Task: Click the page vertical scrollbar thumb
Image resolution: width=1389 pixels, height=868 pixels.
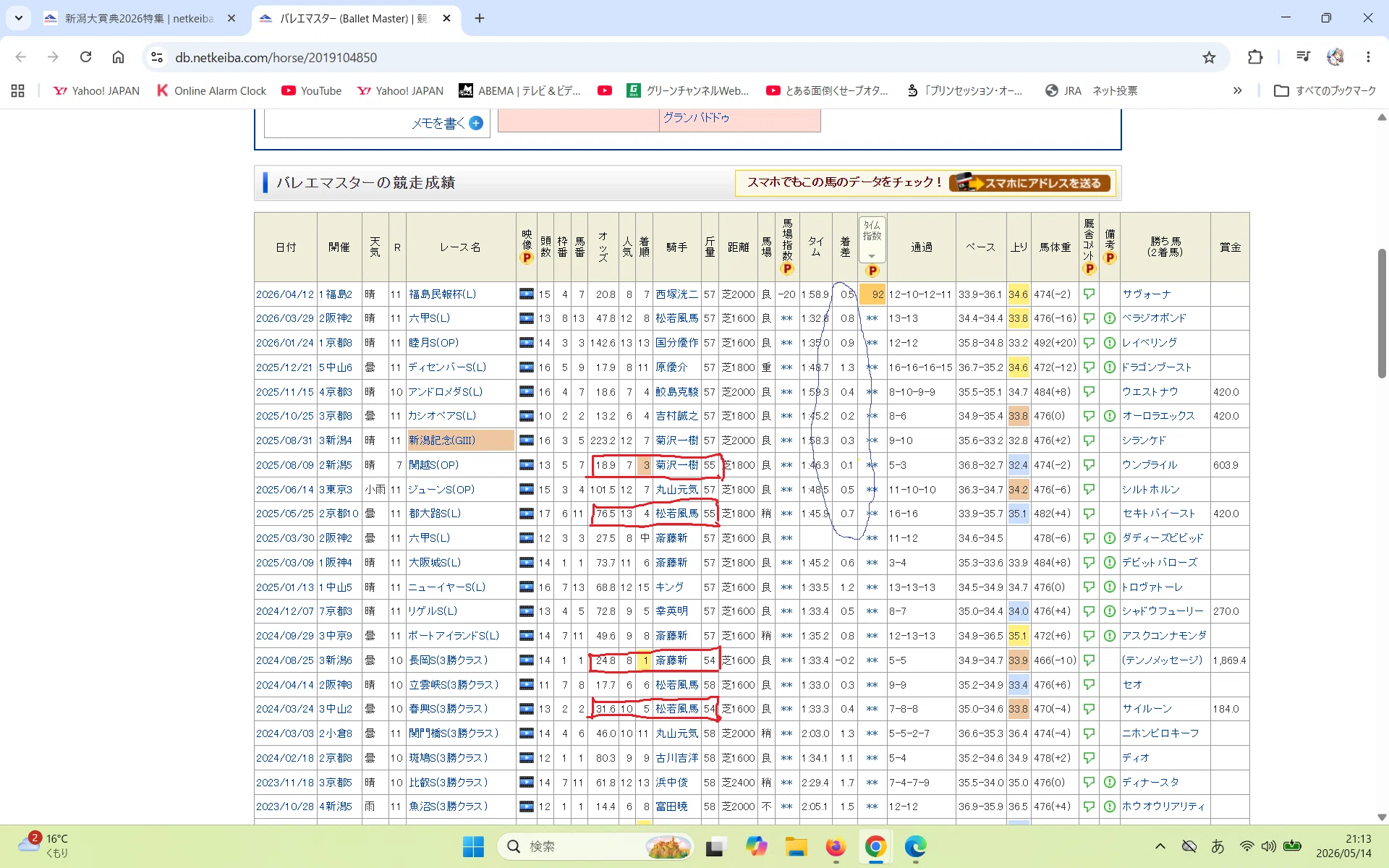Action: click(x=1381, y=313)
